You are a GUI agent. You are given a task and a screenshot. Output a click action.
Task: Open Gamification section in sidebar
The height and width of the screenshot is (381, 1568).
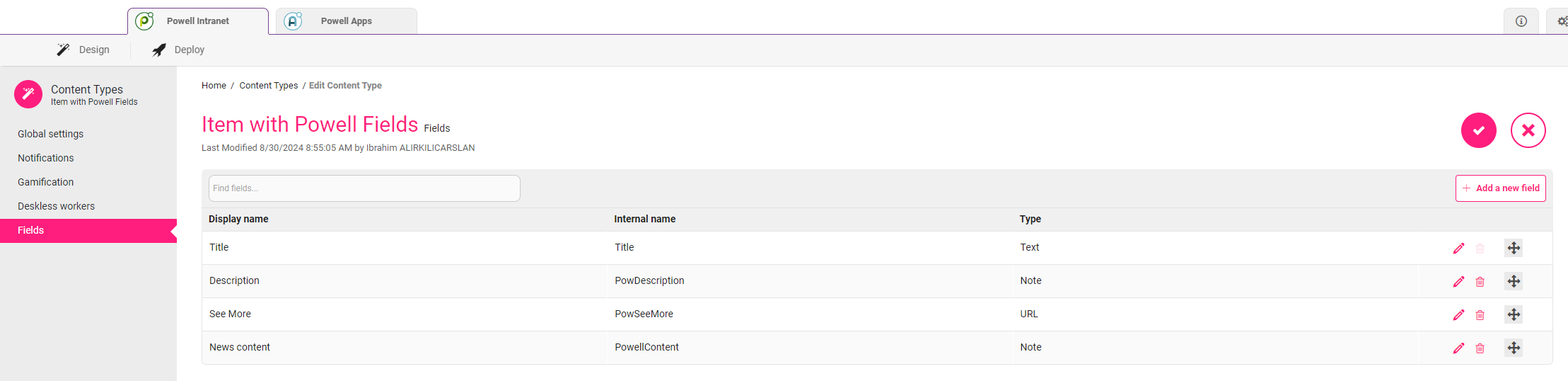[x=45, y=182]
